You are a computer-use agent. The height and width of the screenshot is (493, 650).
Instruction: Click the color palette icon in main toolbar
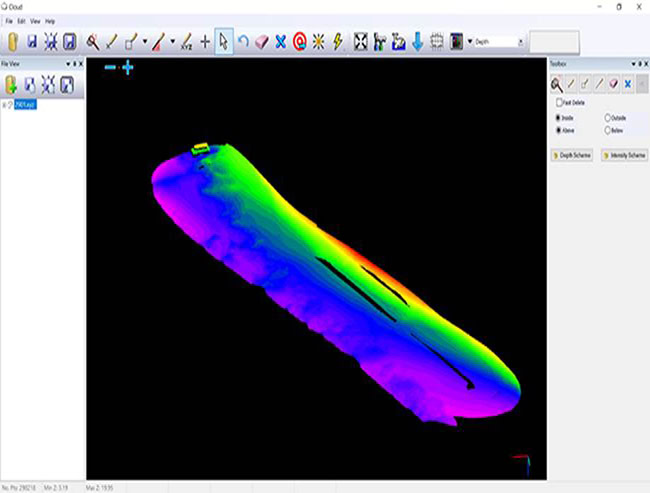pyautogui.click(x=456, y=42)
